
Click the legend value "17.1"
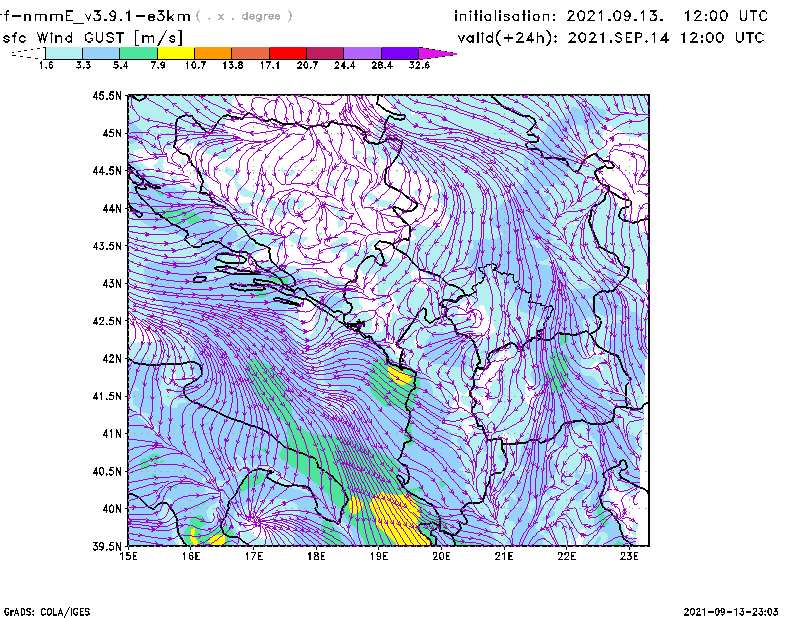(x=270, y=65)
